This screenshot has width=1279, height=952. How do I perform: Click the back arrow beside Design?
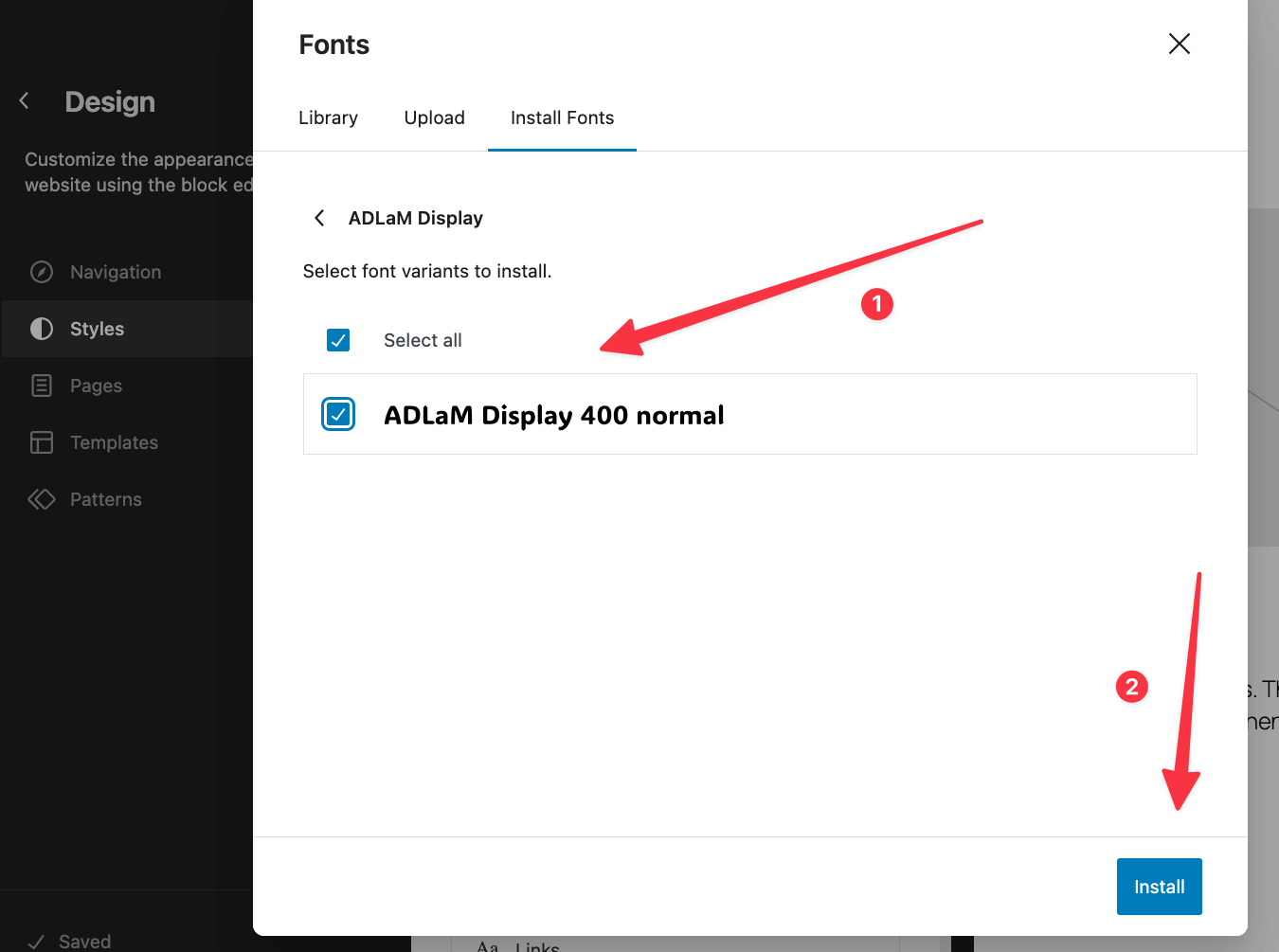tap(23, 100)
